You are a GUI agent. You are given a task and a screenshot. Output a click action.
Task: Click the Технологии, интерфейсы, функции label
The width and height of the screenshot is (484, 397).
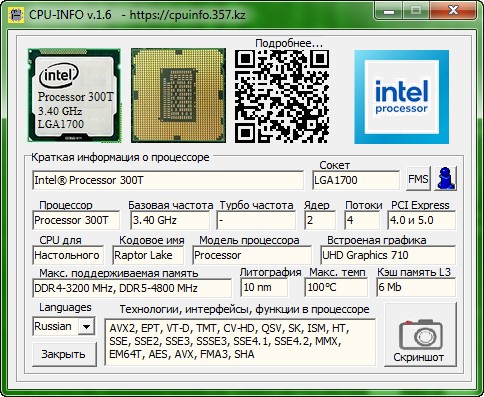pyautogui.click(x=244, y=309)
